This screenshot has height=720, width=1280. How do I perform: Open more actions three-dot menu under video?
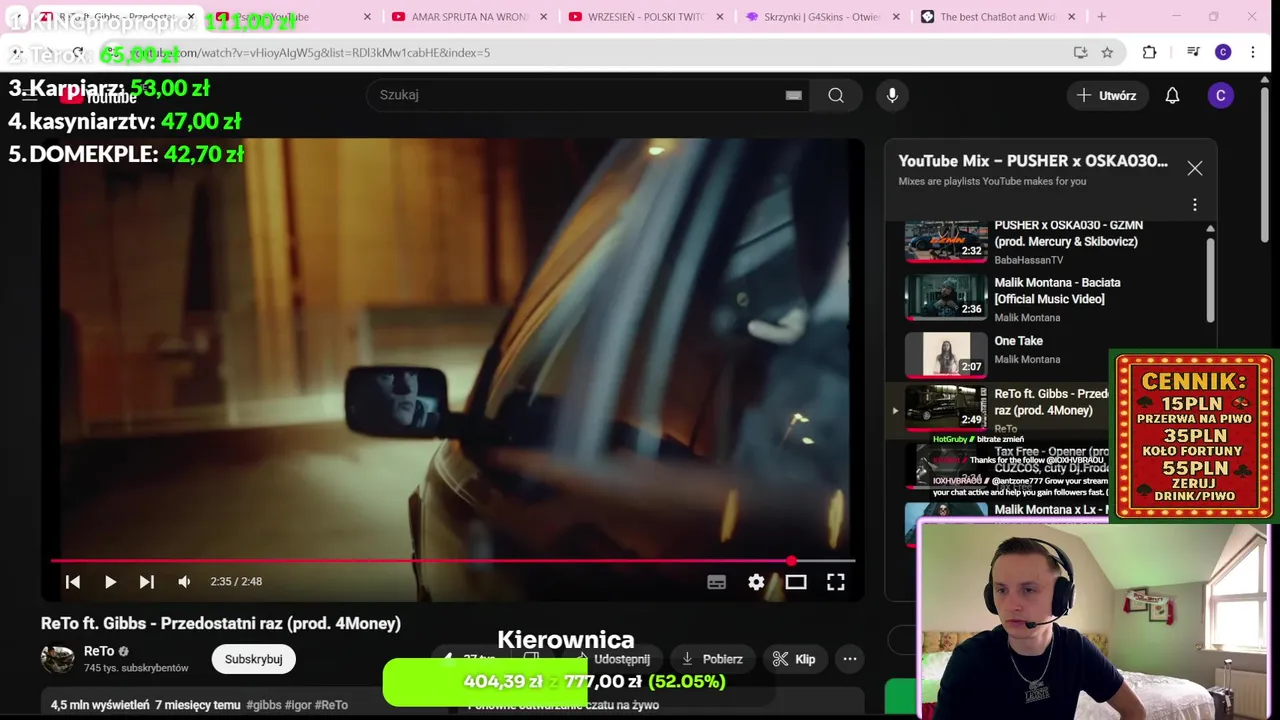pyautogui.click(x=850, y=659)
